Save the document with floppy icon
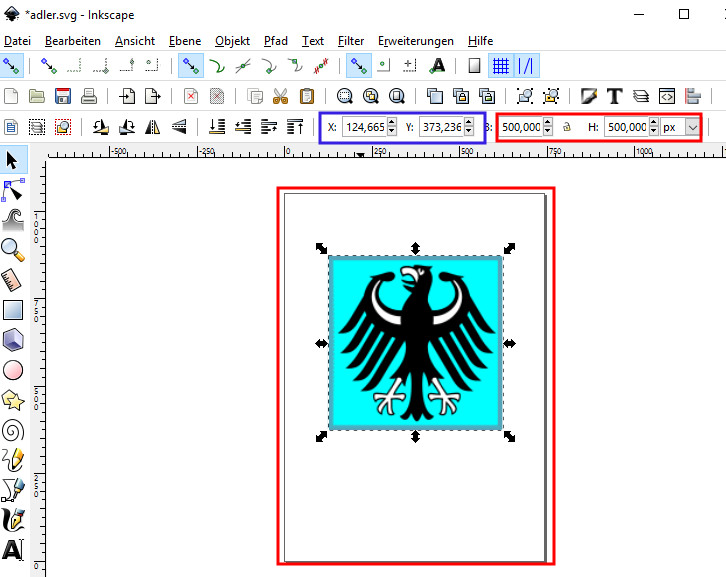The image size is (726, 577). pyautogui.click(x=63, y=96)
